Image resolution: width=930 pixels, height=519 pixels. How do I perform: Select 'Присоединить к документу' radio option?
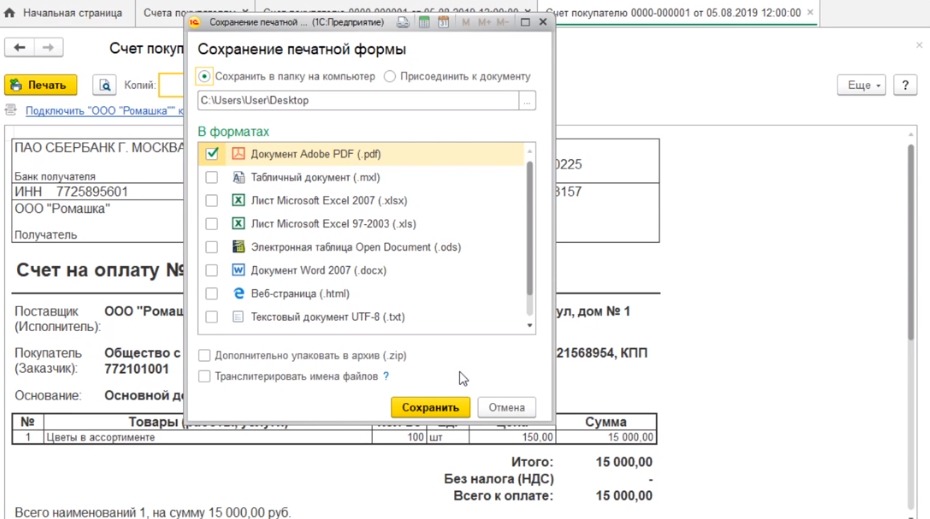390,76
